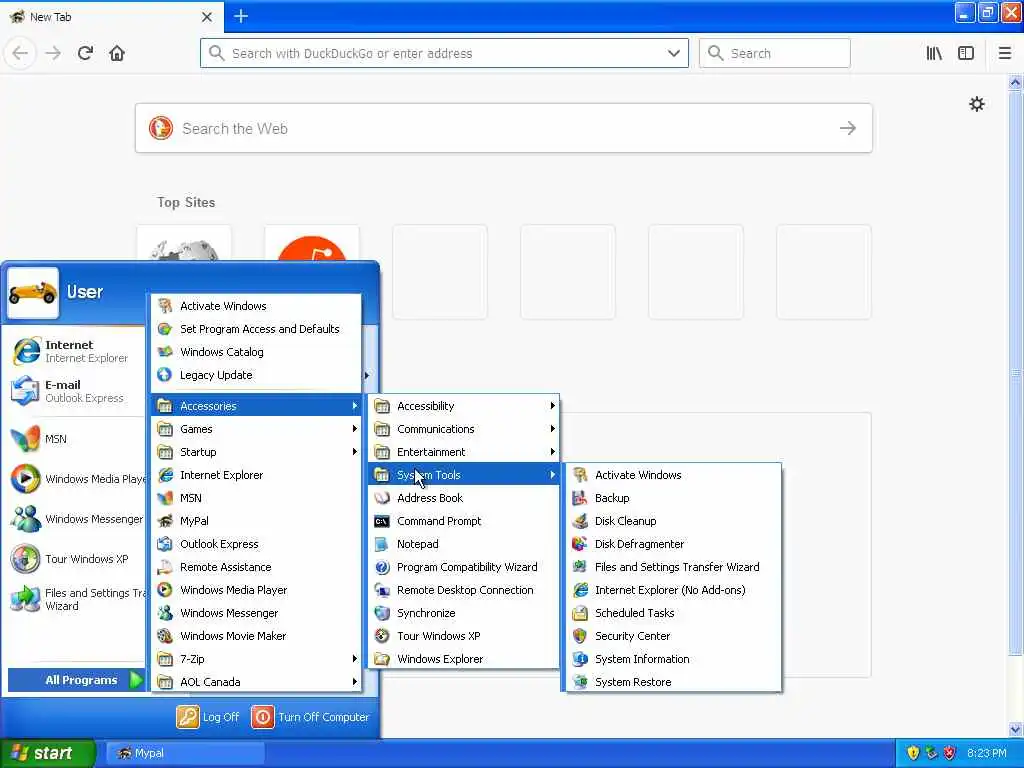This screenshot has width=1024, height=768.
Task: Click the Windows start button
Action: [47, 753]
